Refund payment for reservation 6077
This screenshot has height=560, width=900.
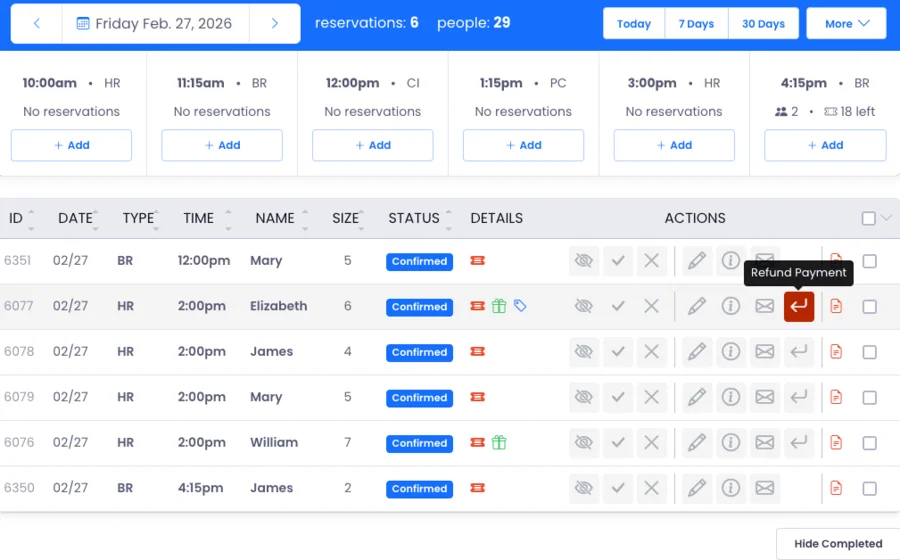tap(799, 306)
